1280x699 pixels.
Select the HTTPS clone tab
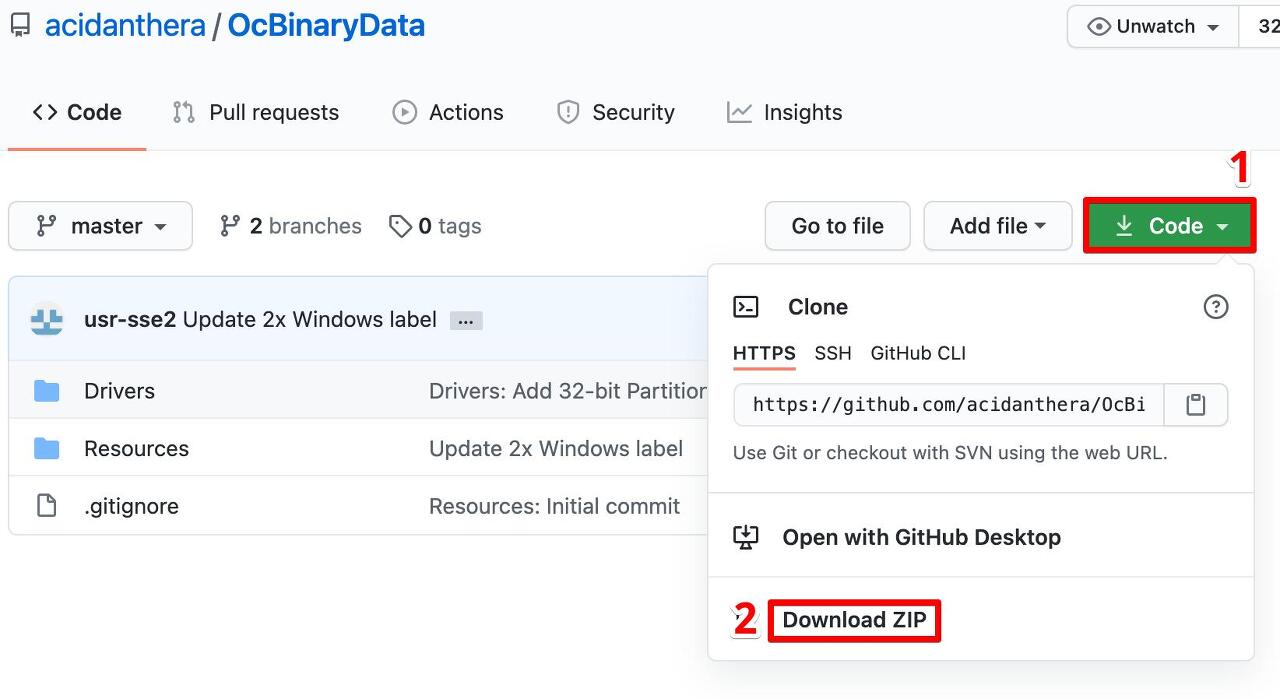point(764,353)
